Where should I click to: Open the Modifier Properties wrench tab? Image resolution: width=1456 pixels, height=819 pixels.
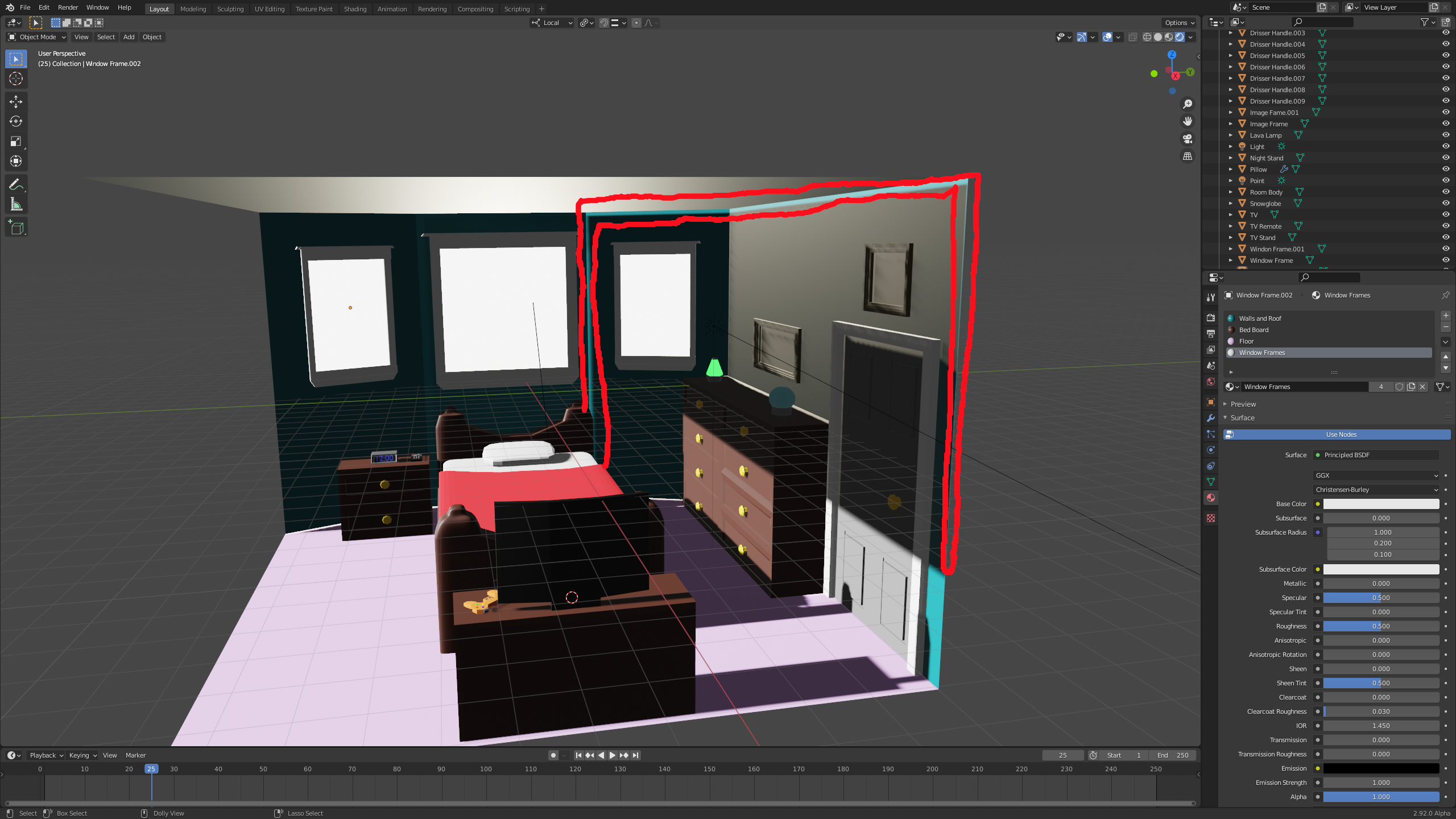pyautogui.click(x=1211, y=418)
